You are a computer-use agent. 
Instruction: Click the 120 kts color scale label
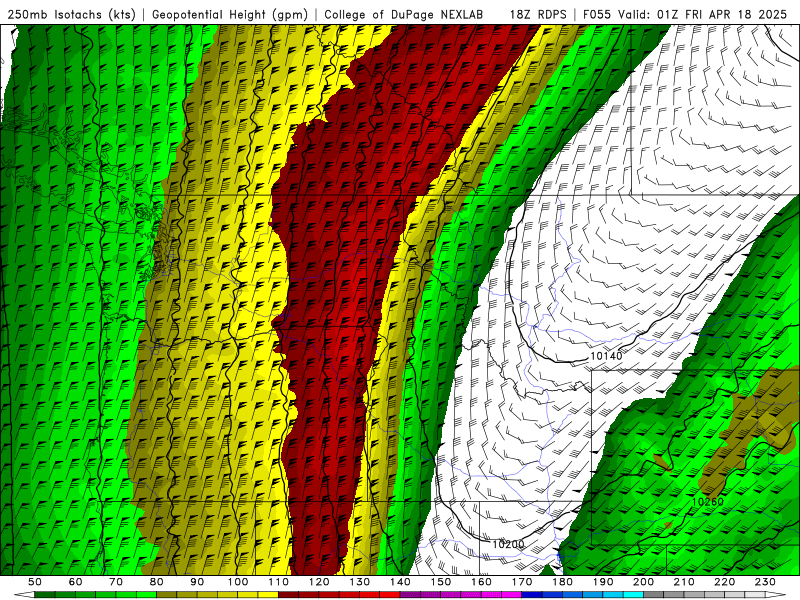[319, 582]
